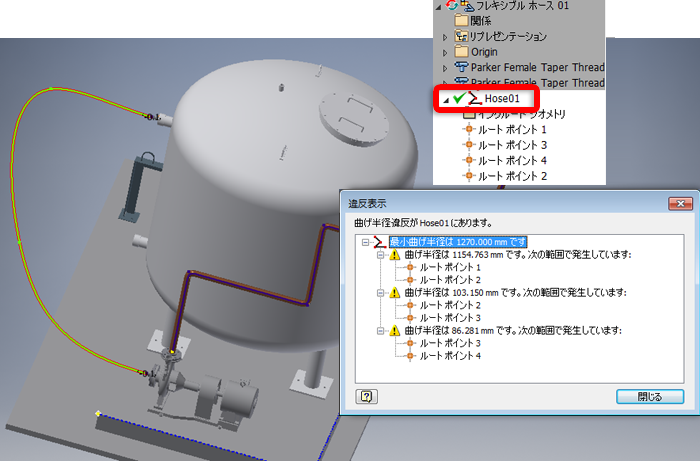Viewport: 700px width, 461px height.
Task: Select the Parker Female Taper Thread item directly under Origin
Action: (x=538, y=67)
